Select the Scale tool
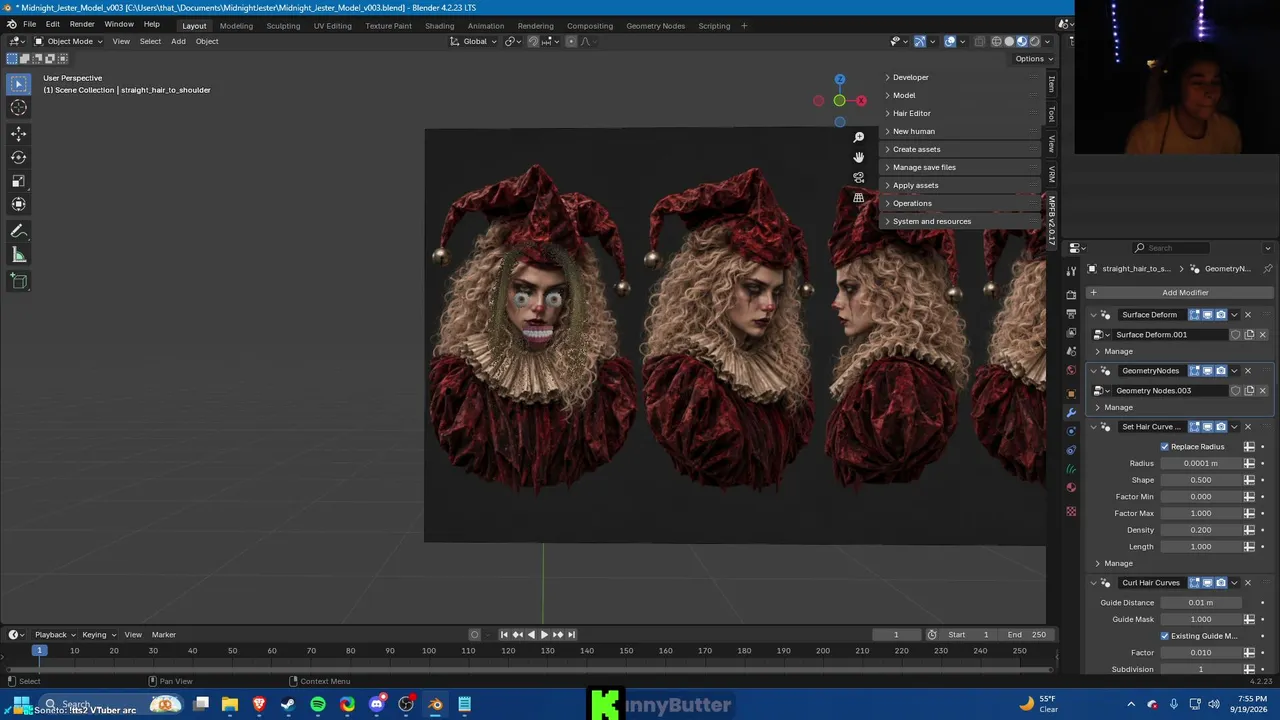Viewport: 1280px width, 720px height. tap(18, 181)
